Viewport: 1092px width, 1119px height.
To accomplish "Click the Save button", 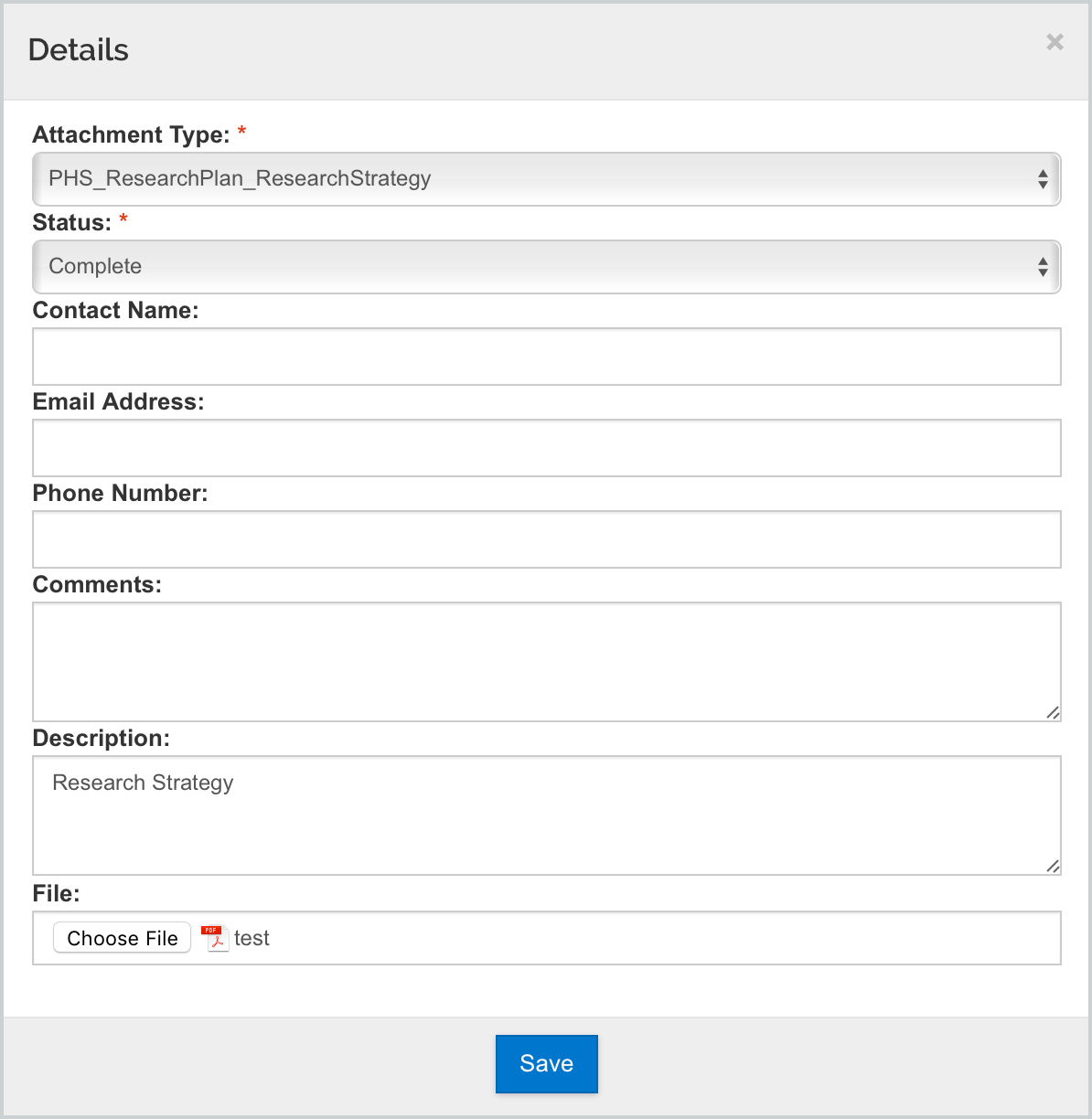I will point(547,1064).
